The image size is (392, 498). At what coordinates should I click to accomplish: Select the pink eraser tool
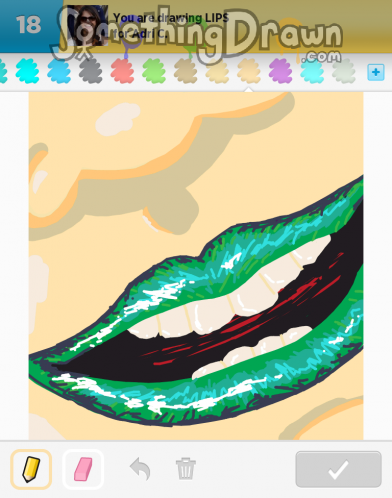[83, 469]
